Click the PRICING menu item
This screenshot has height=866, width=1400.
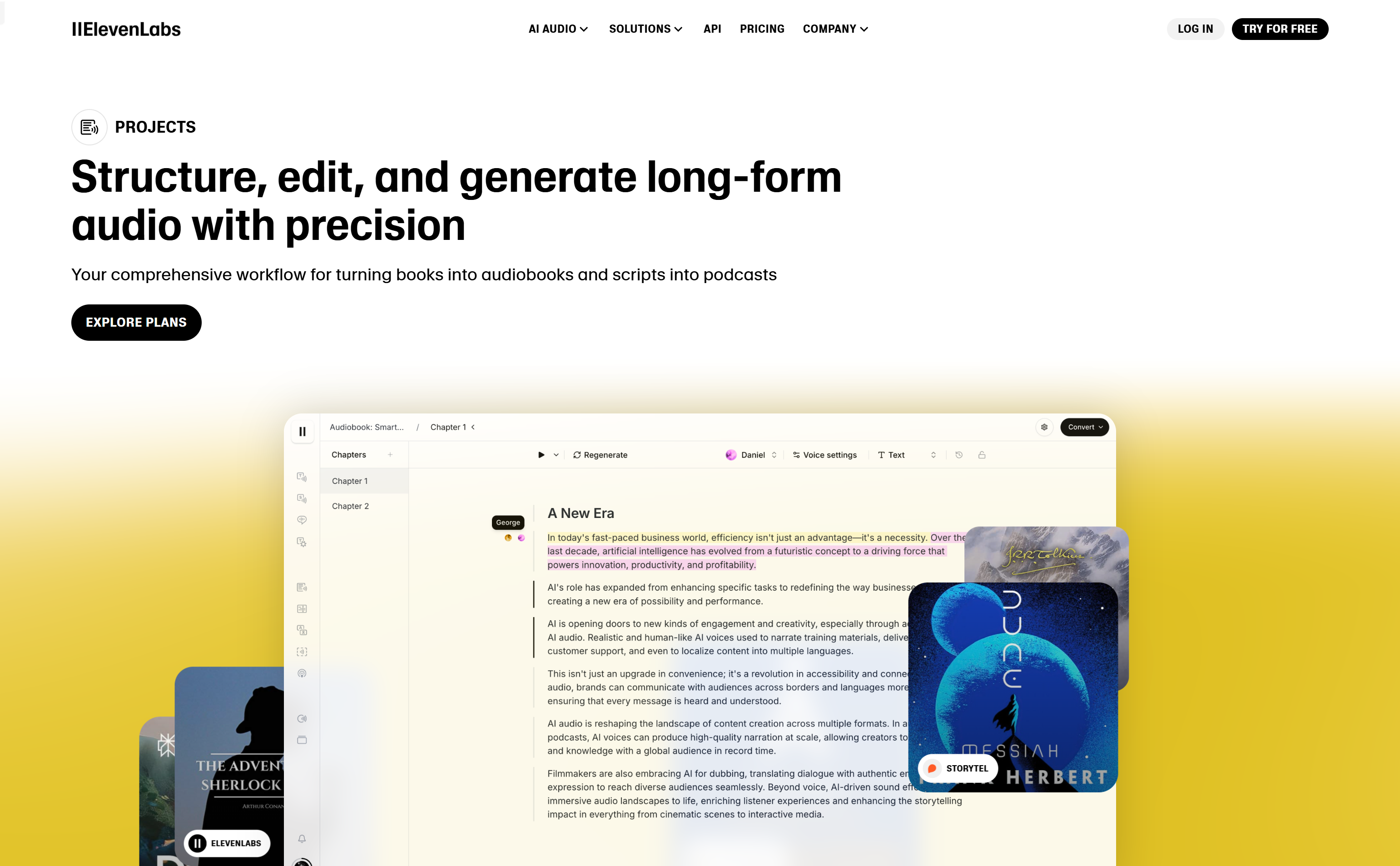(762, 29)
